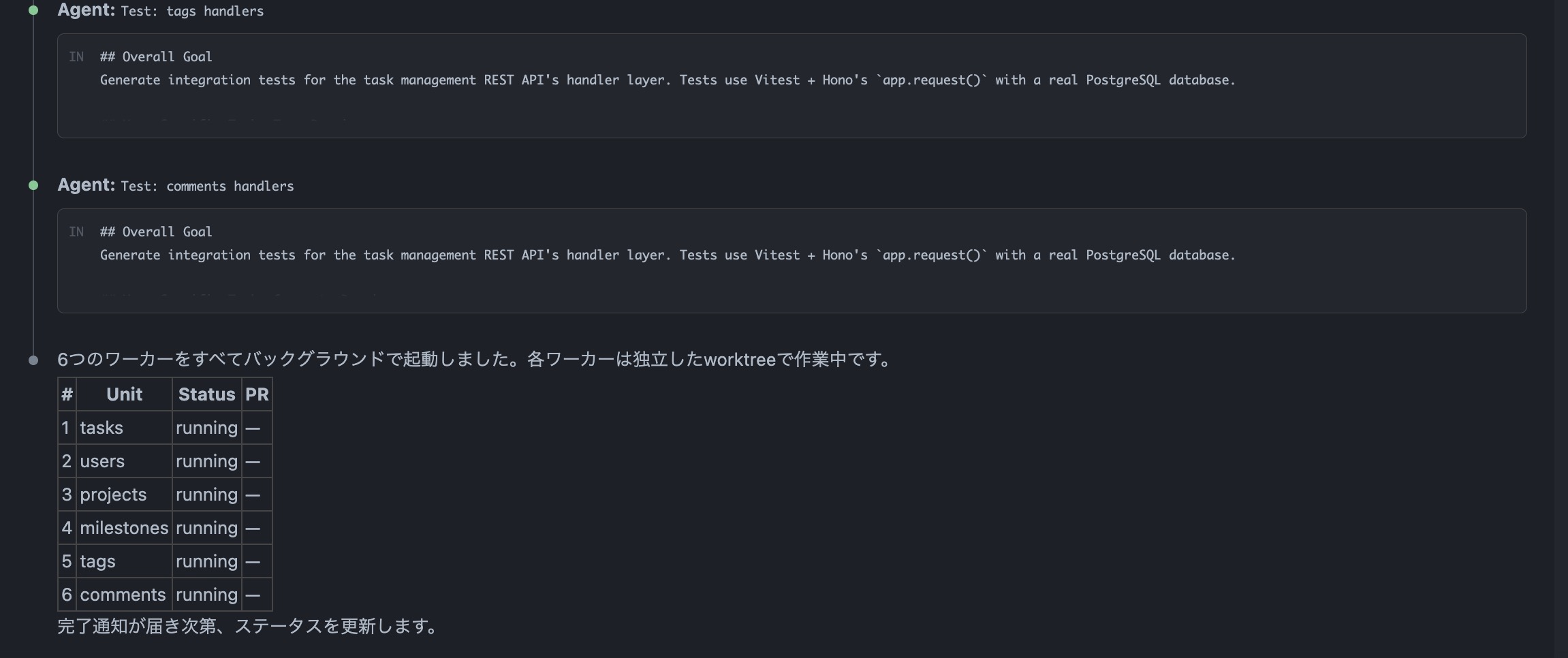The width and height of the screenshot is (1568, 658).
Task: Open the "Agent: Test: tags handlers" header
Action: [161, 11]
